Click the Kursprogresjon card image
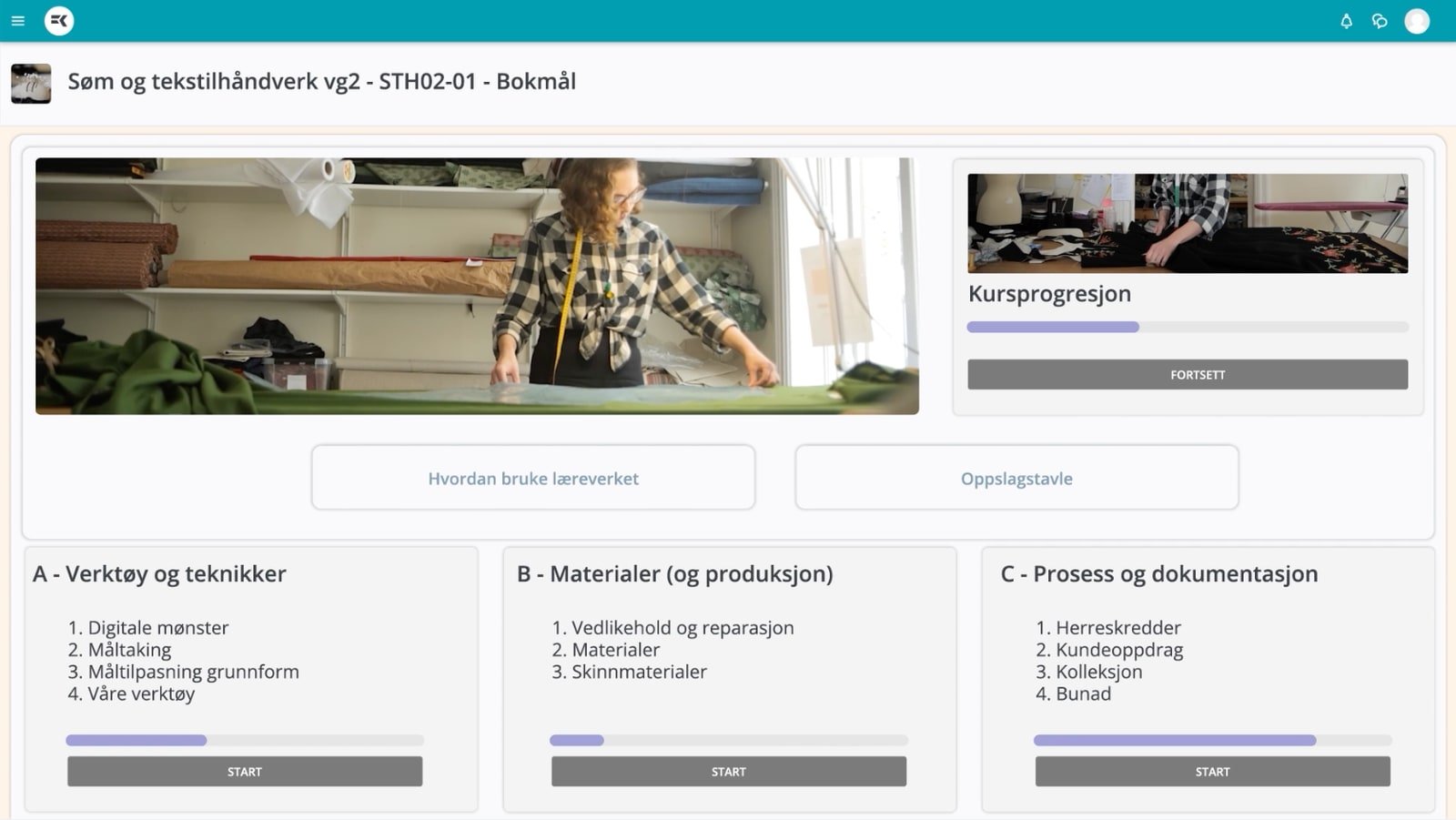1456x820 pixels. (1188, 223)
